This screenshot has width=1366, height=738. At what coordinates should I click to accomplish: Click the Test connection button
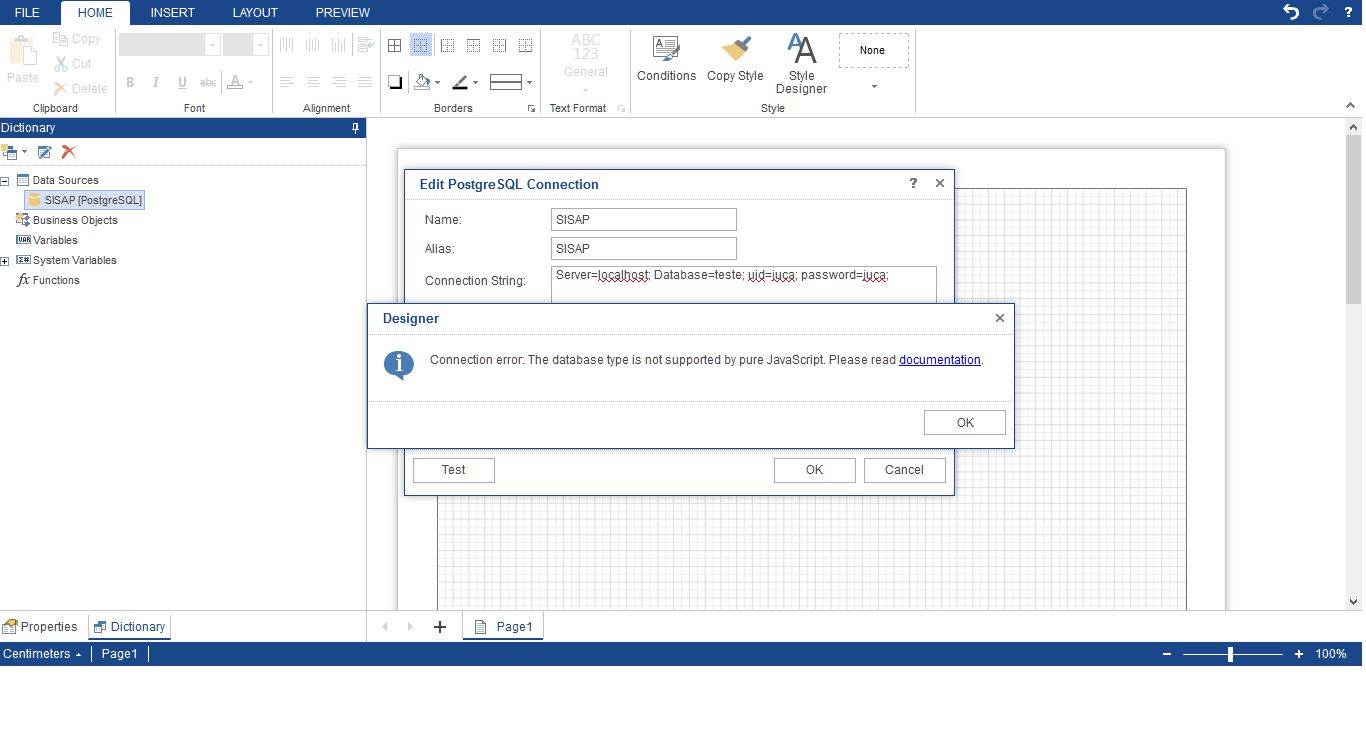coord(454,470)
